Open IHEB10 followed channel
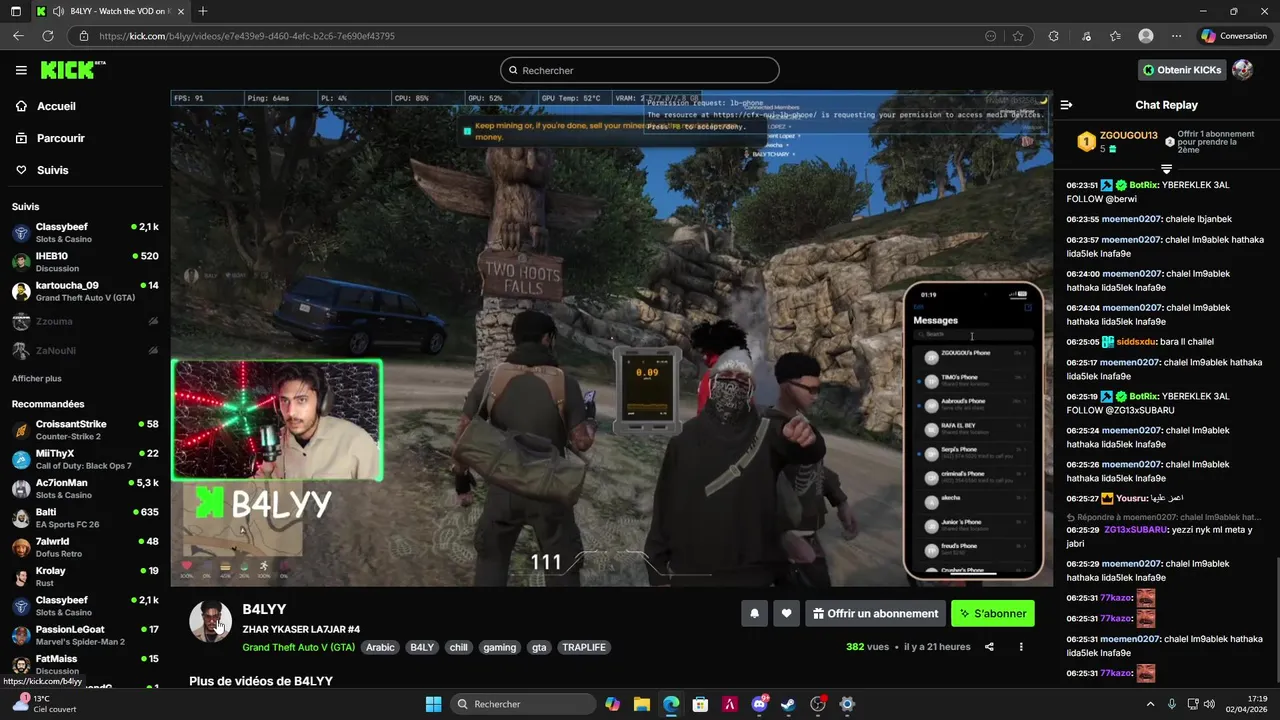The image size is (1280, 720). pos(85,262)
